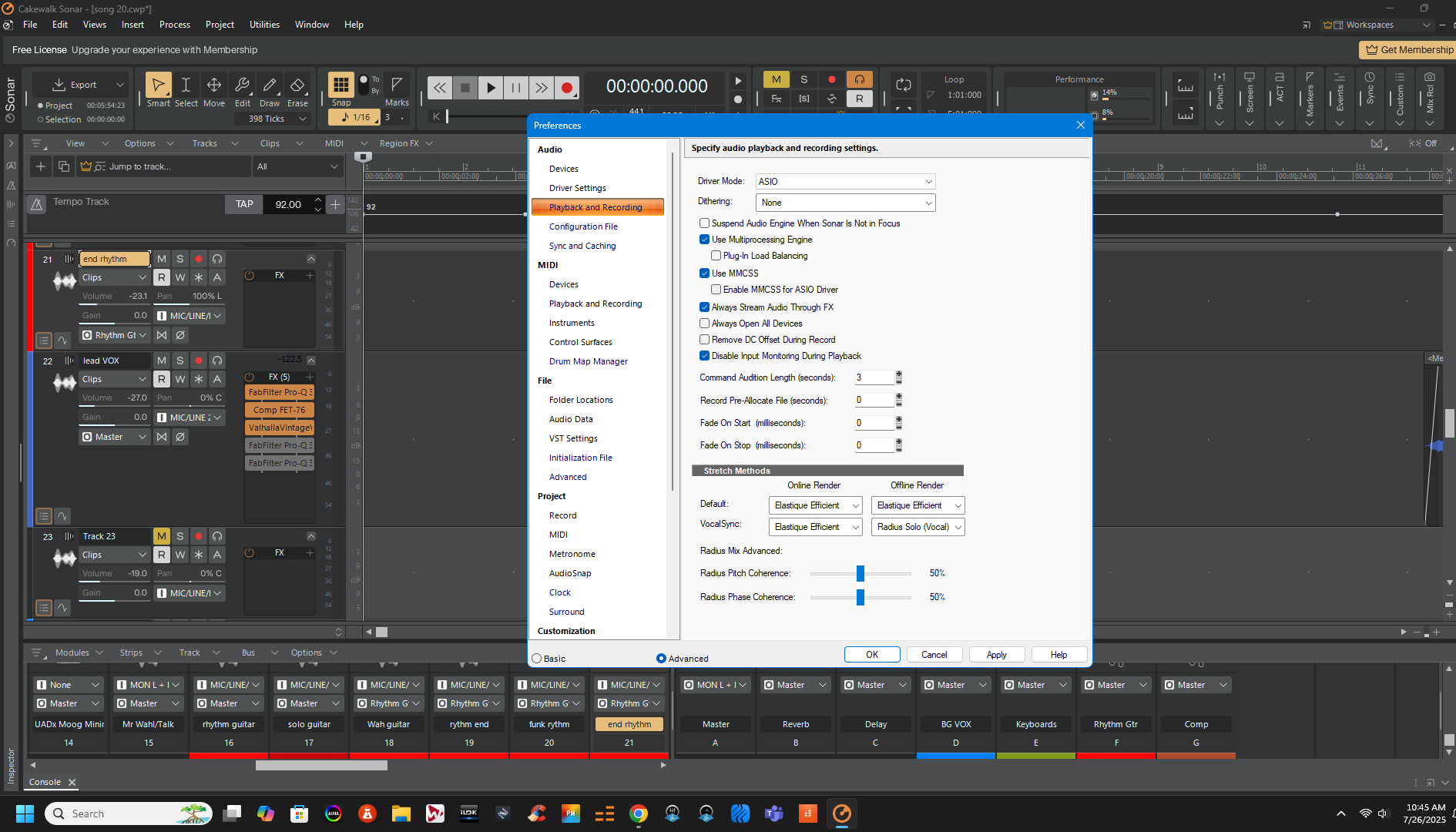Viewport: 1456px width, 832px height.
Task: Toggle the Loop on/off icon
Action: pos(904,86)
